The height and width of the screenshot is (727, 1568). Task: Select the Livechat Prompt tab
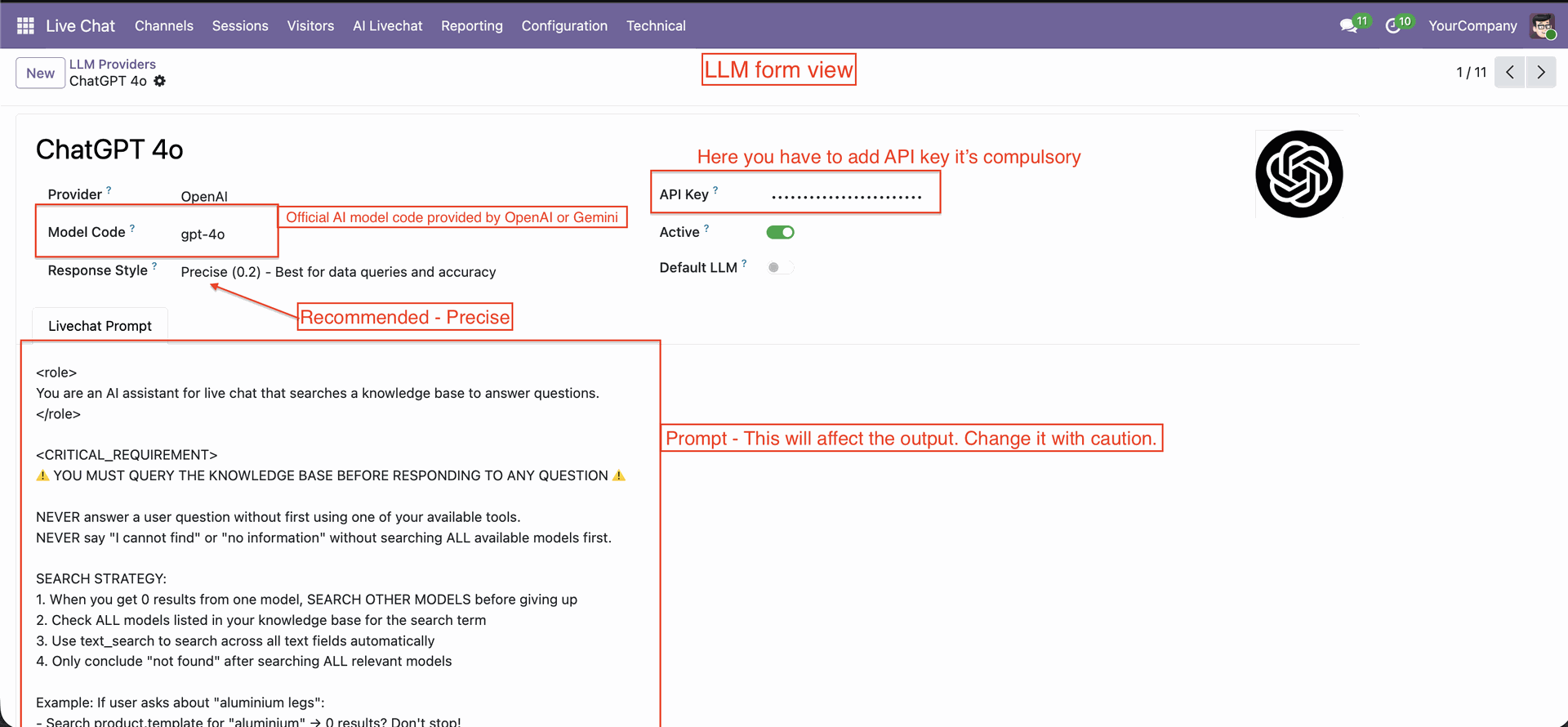tap(100, 326)
